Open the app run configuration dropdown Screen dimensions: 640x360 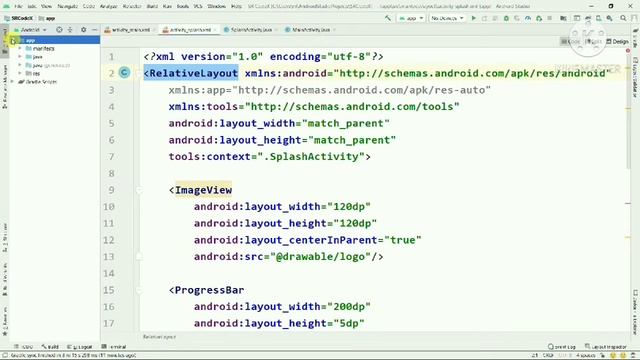click(411, 18)
